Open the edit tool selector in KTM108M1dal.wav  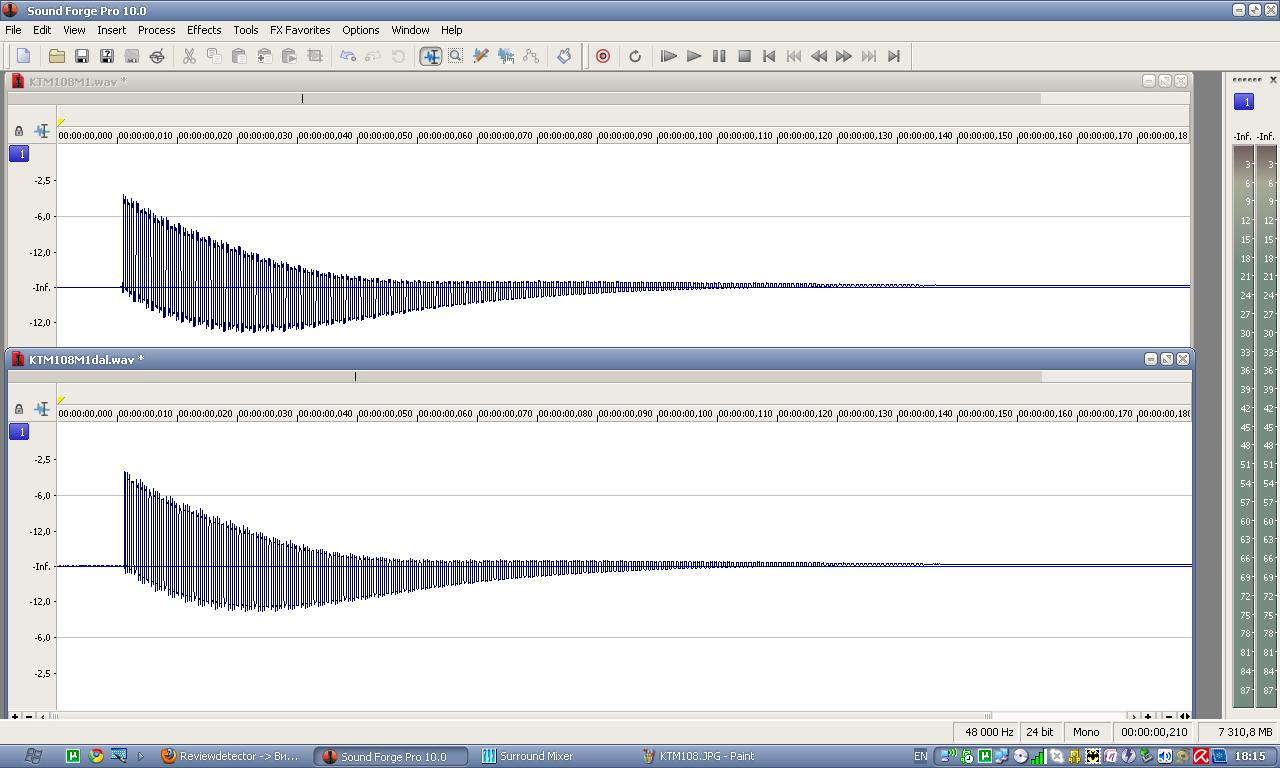point(42,409)
